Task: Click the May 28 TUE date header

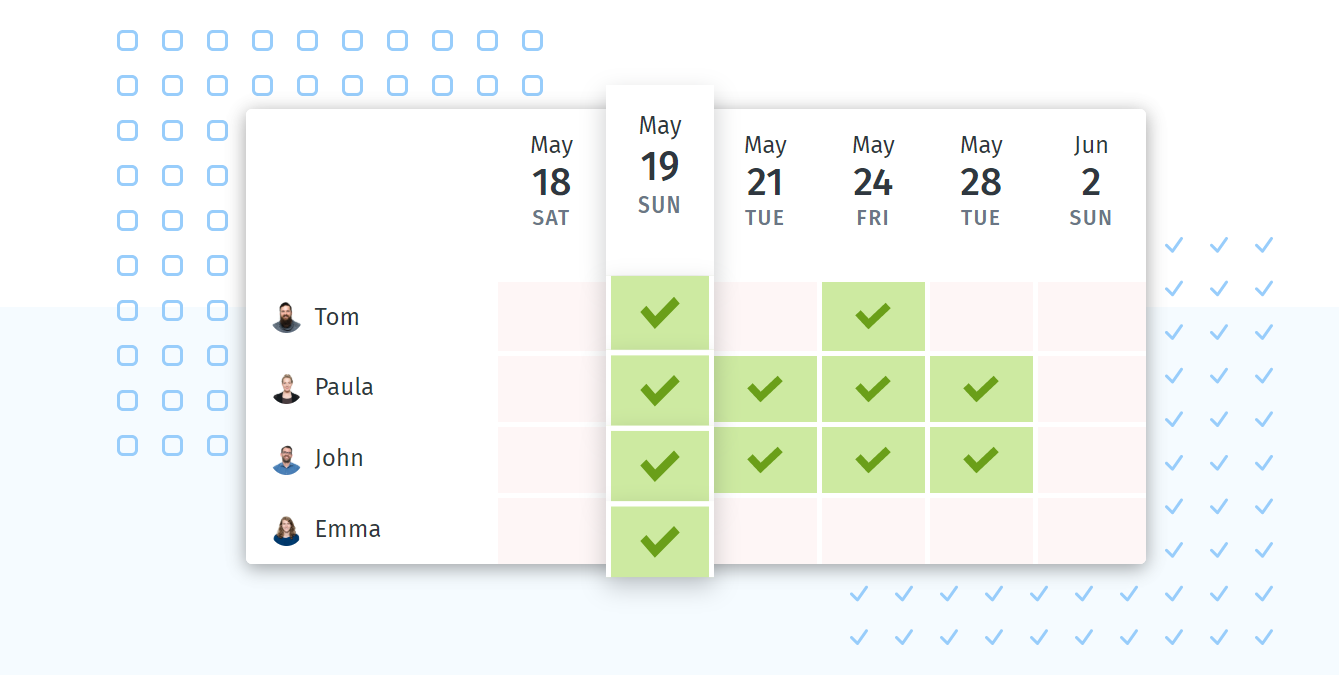Action: (981, 182)
